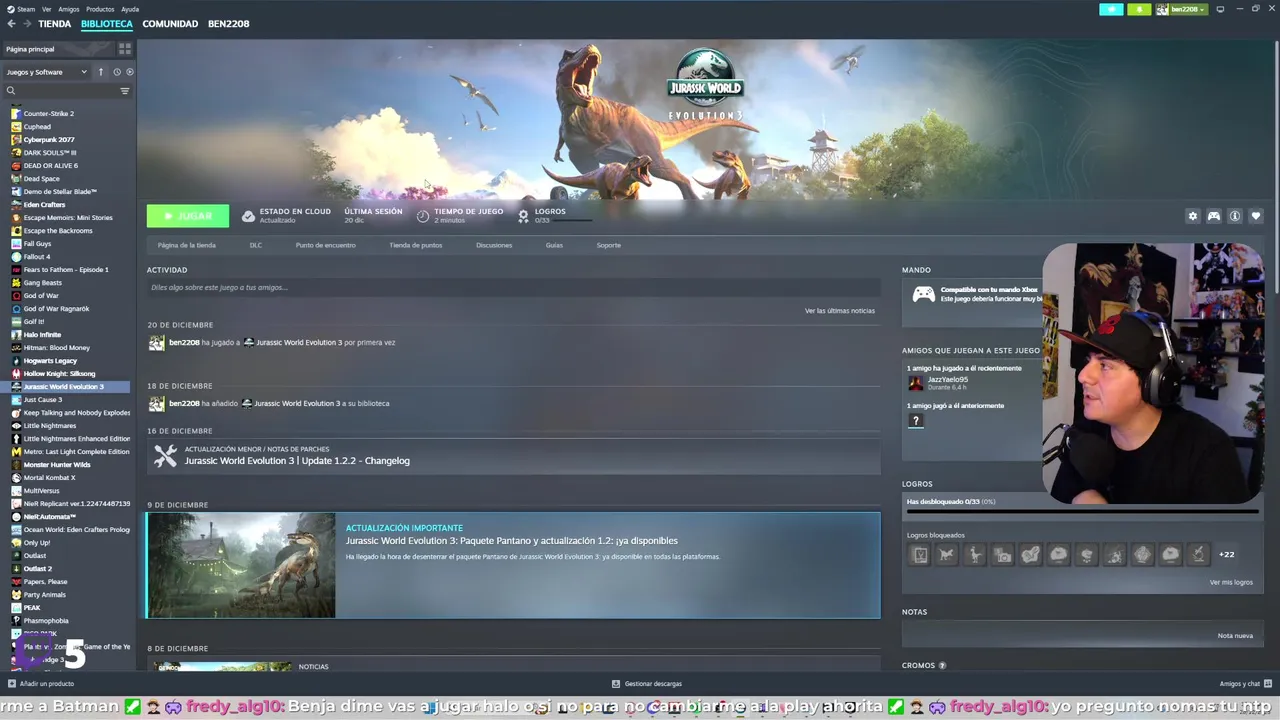Open the BEN2208 profile tab
1280x720 pixels.
pos(229,24)
